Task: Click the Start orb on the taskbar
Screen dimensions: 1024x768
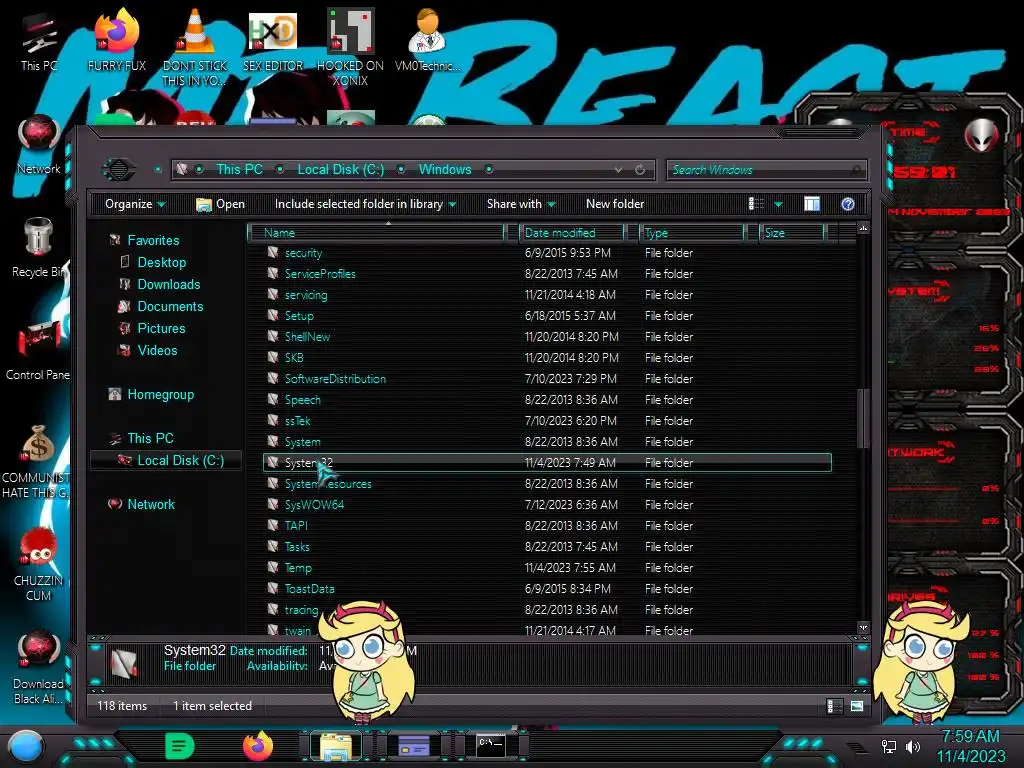Action: tap(25, 746)
